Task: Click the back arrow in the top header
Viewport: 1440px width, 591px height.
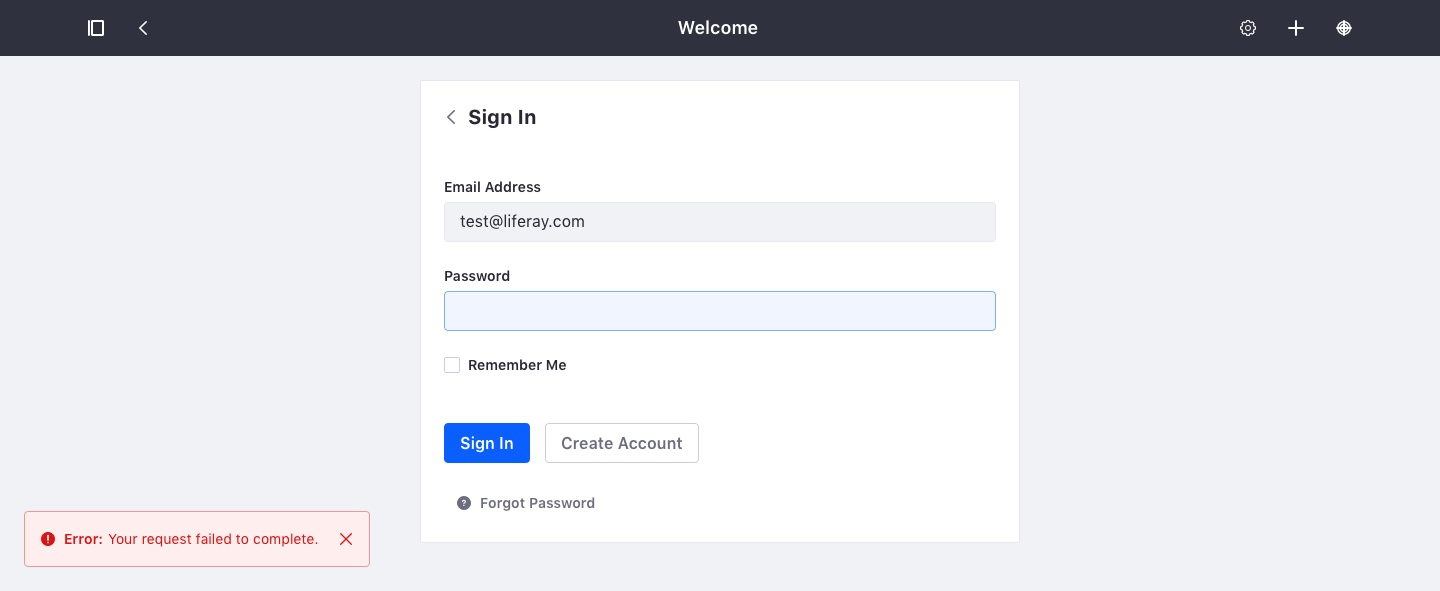Action: 143,28
